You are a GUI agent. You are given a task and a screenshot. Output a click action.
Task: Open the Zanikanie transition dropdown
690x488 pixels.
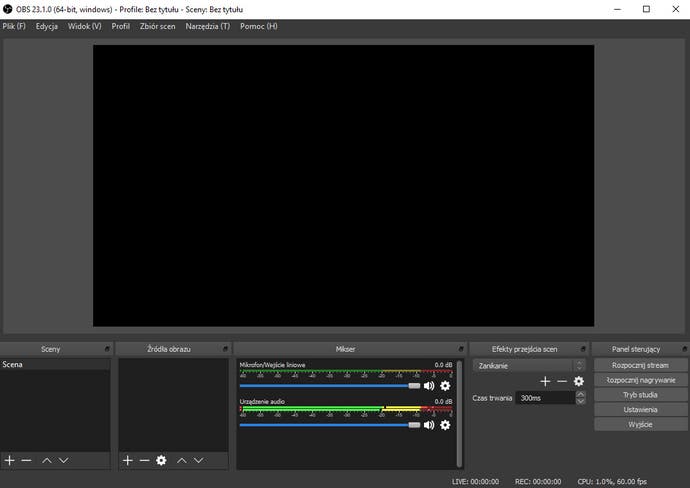tap(529, 366)
